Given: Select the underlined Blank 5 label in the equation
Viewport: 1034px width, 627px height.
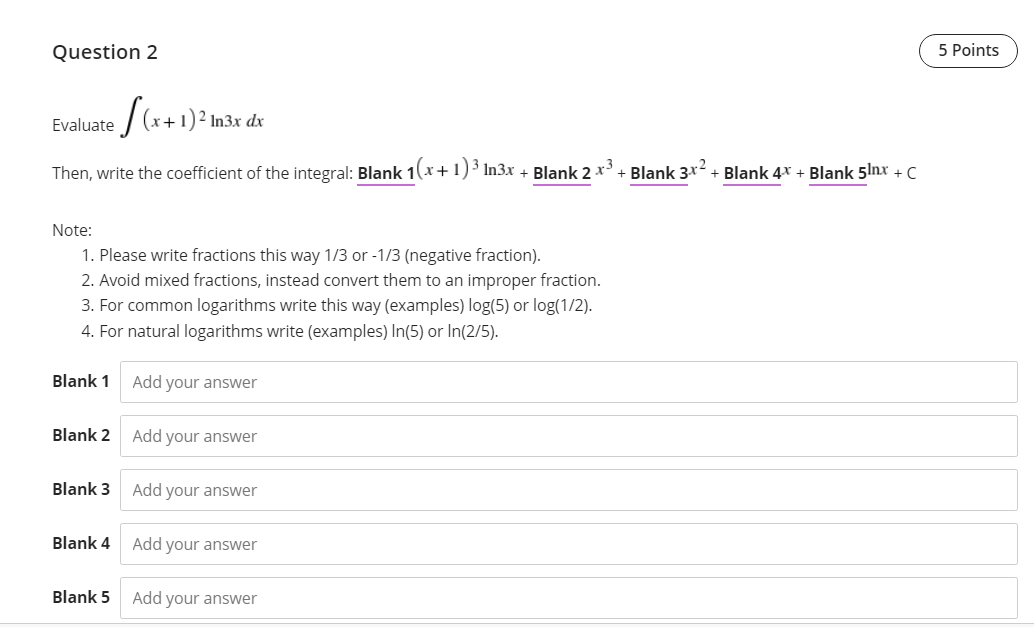Looking at the screenshot, I should coord(837,173).
